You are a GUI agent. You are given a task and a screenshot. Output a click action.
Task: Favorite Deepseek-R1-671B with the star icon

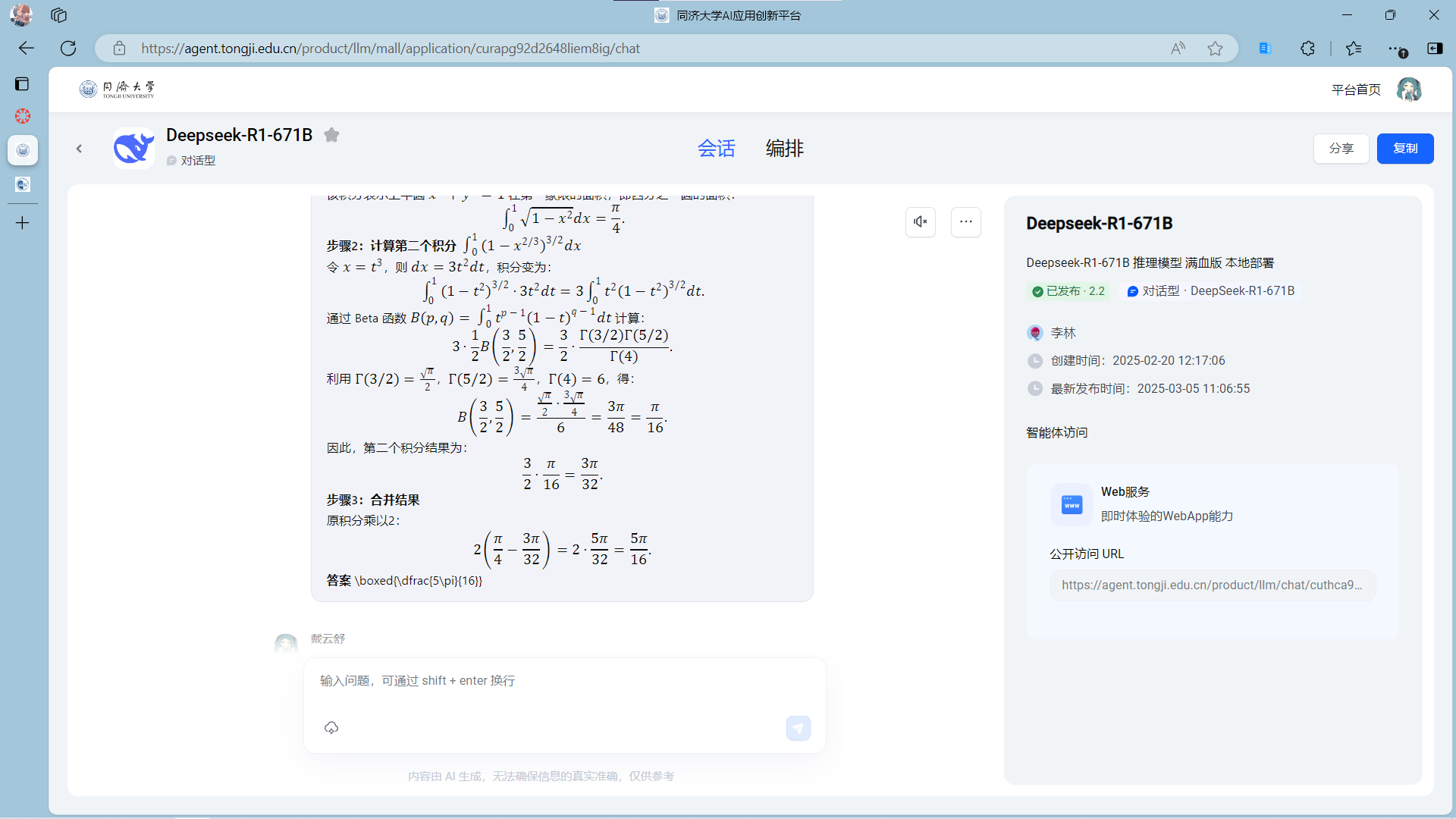pyautogui.click(x=331, y=135)
